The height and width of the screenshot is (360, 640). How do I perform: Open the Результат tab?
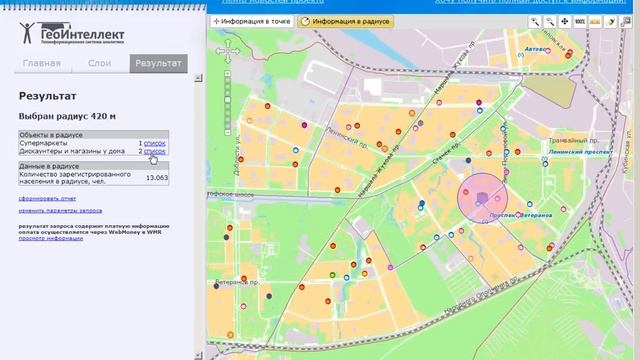click(158, 64)
